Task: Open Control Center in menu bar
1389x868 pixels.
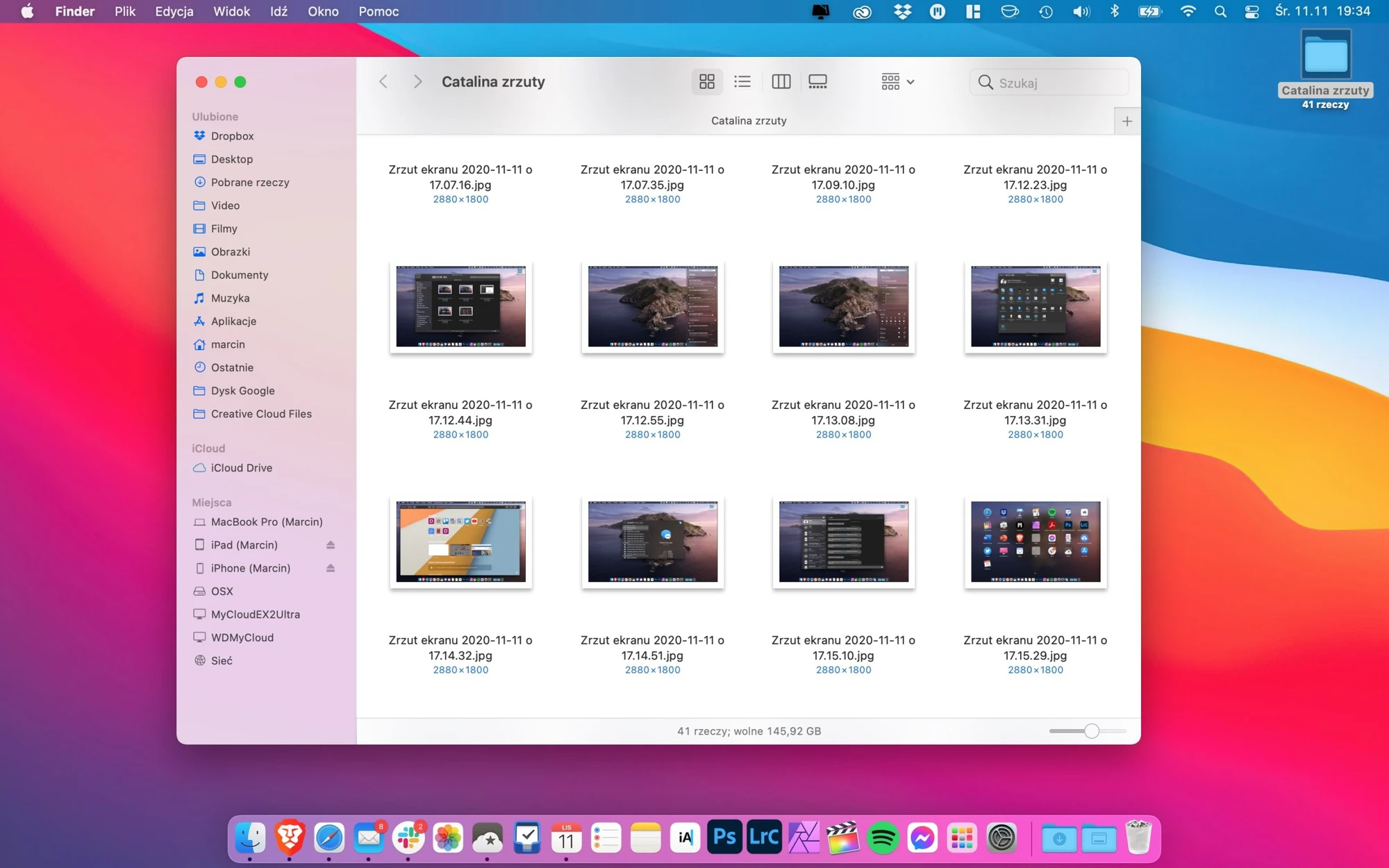Action: [x=1251, y=11]
